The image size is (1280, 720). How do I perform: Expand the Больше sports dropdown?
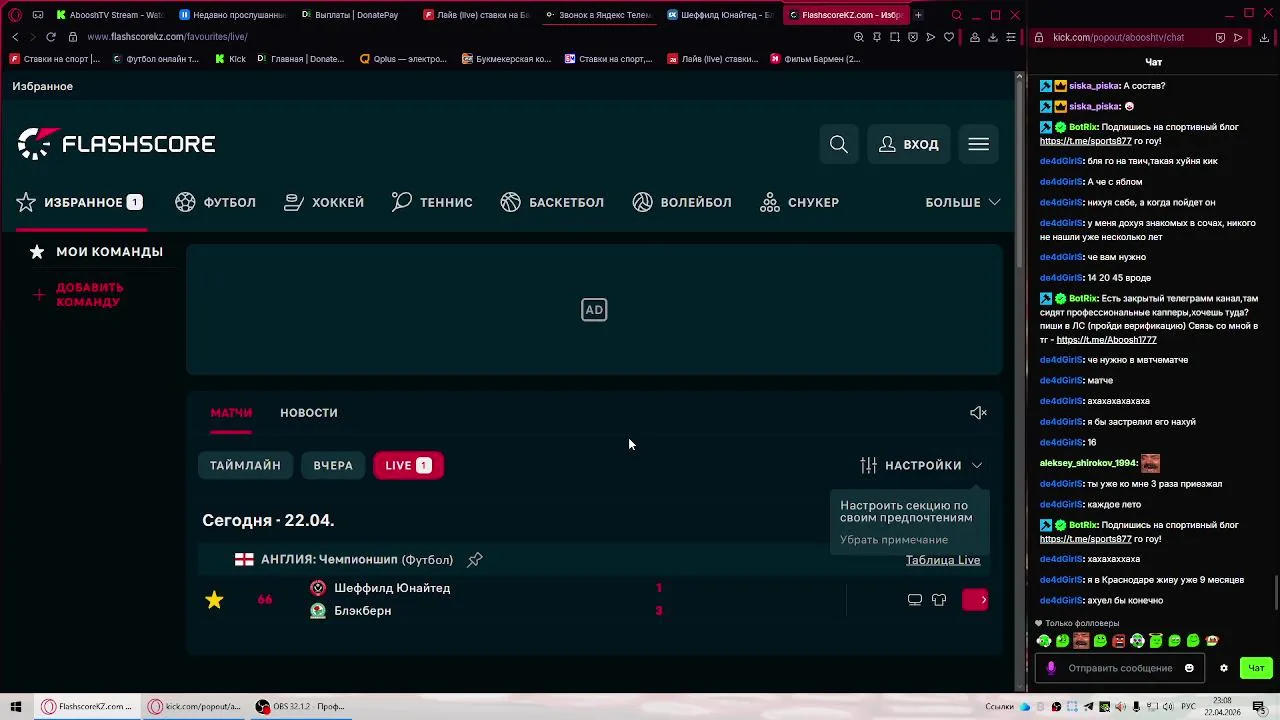962,202
